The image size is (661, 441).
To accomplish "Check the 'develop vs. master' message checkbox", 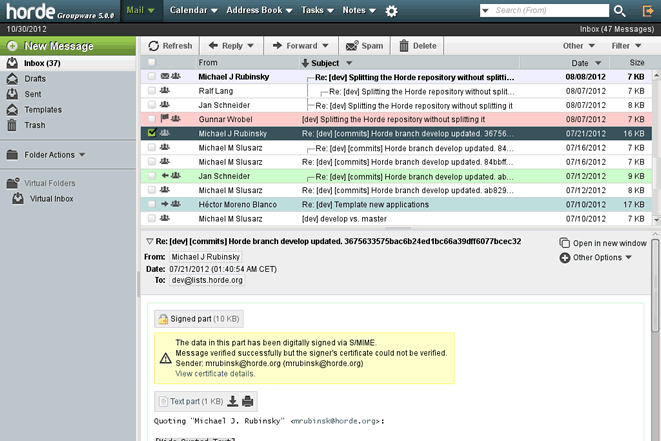I will pyautogui.click(x=152, y=218).
